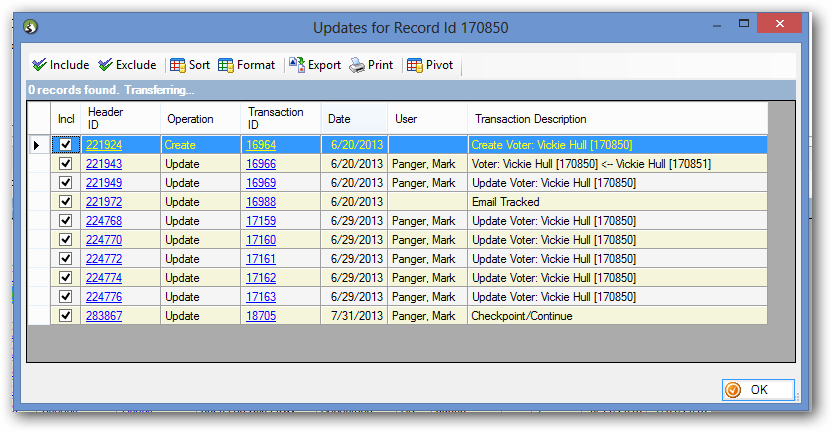Screen dimensions: 832x432
Task: Open Header ID link 221943
Action: tap(104, 164)
